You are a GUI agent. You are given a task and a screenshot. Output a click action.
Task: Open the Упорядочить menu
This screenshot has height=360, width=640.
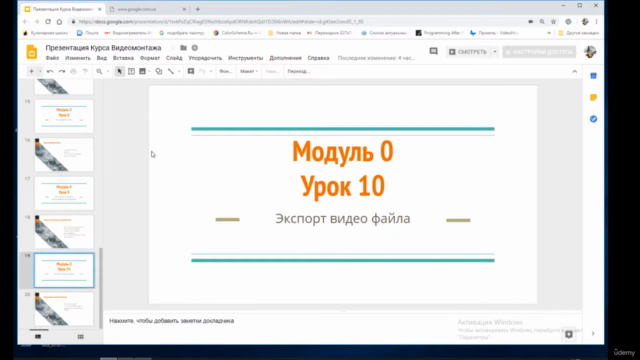205,58
